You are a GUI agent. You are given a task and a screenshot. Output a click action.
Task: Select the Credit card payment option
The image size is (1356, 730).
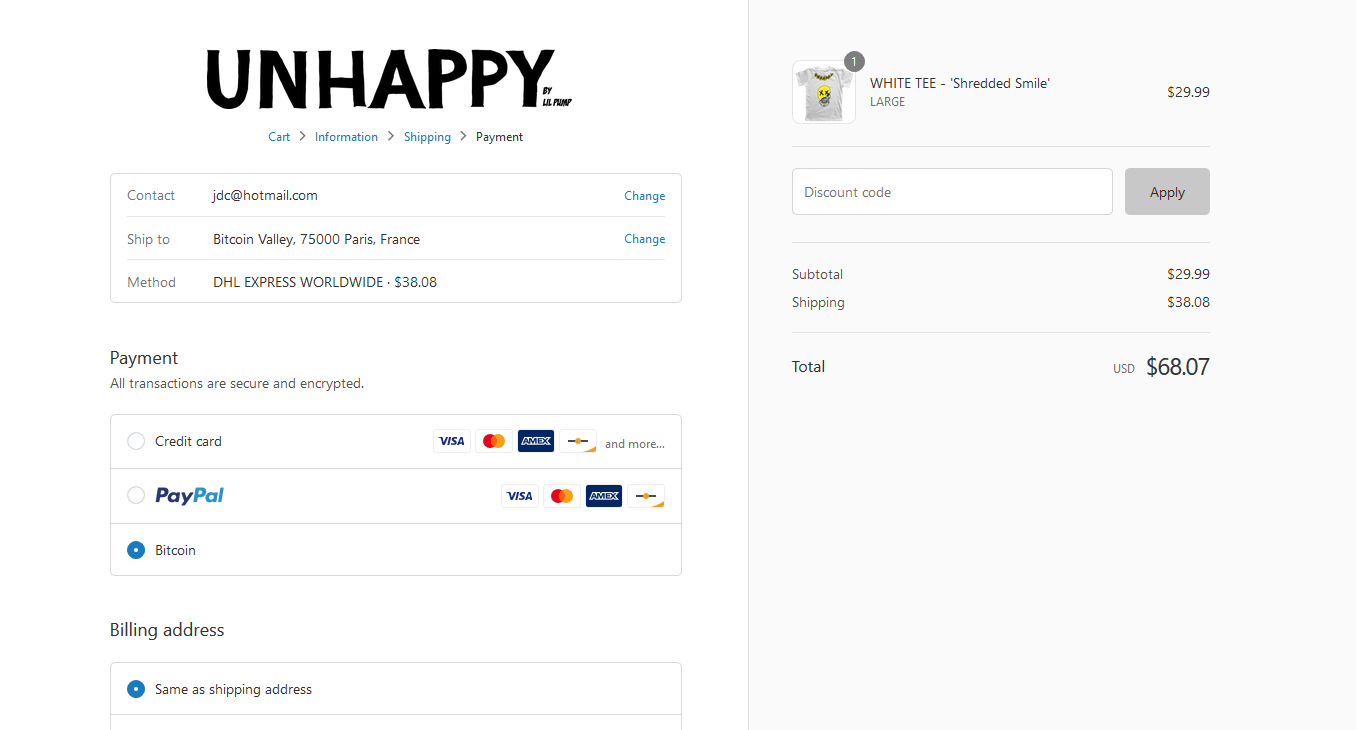click(x=136, y=441)
